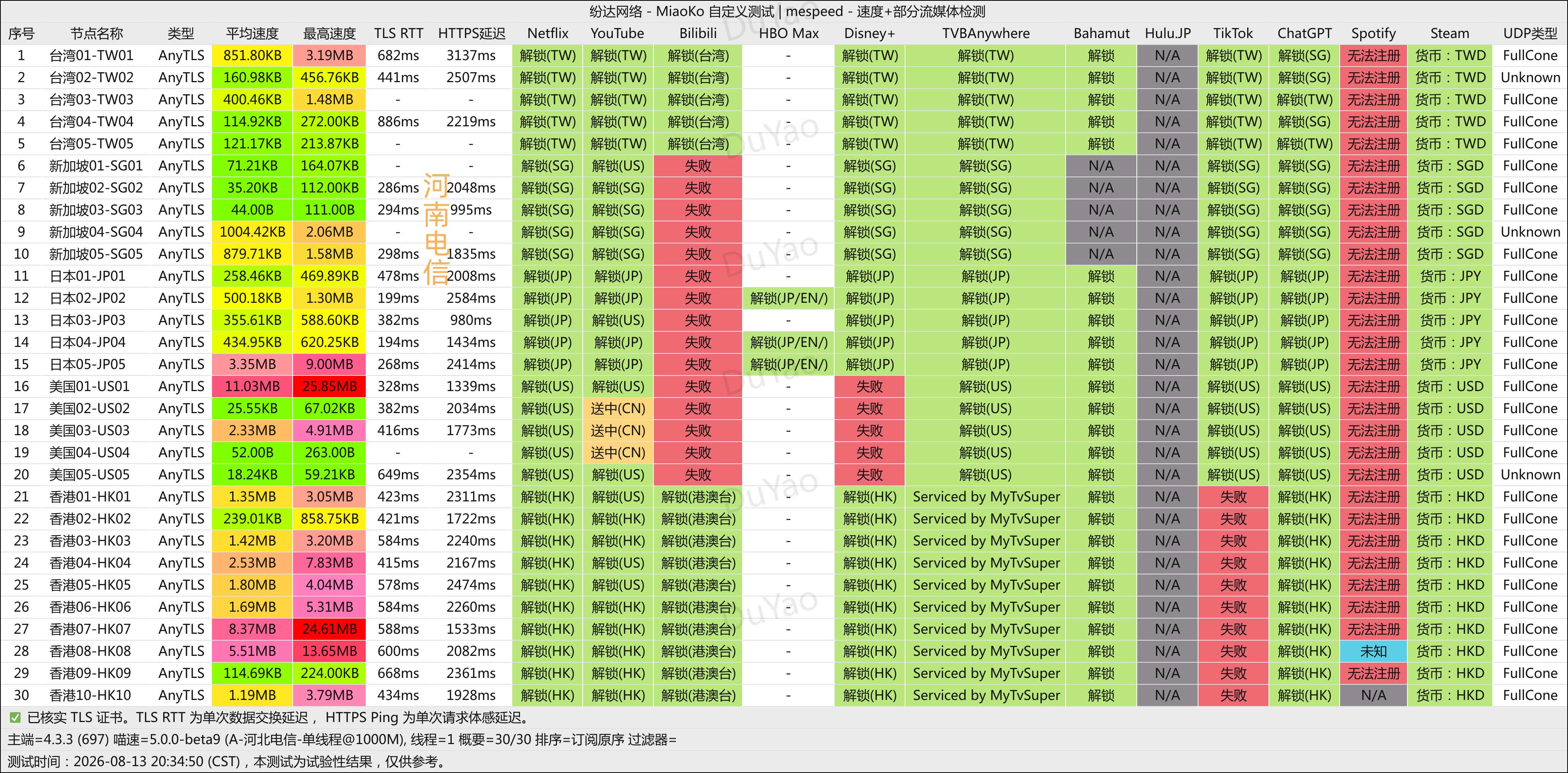Viewport: 1568px width, 773px height.
Task: Click node name 香港09-HK09
Action: click(90, 673)
